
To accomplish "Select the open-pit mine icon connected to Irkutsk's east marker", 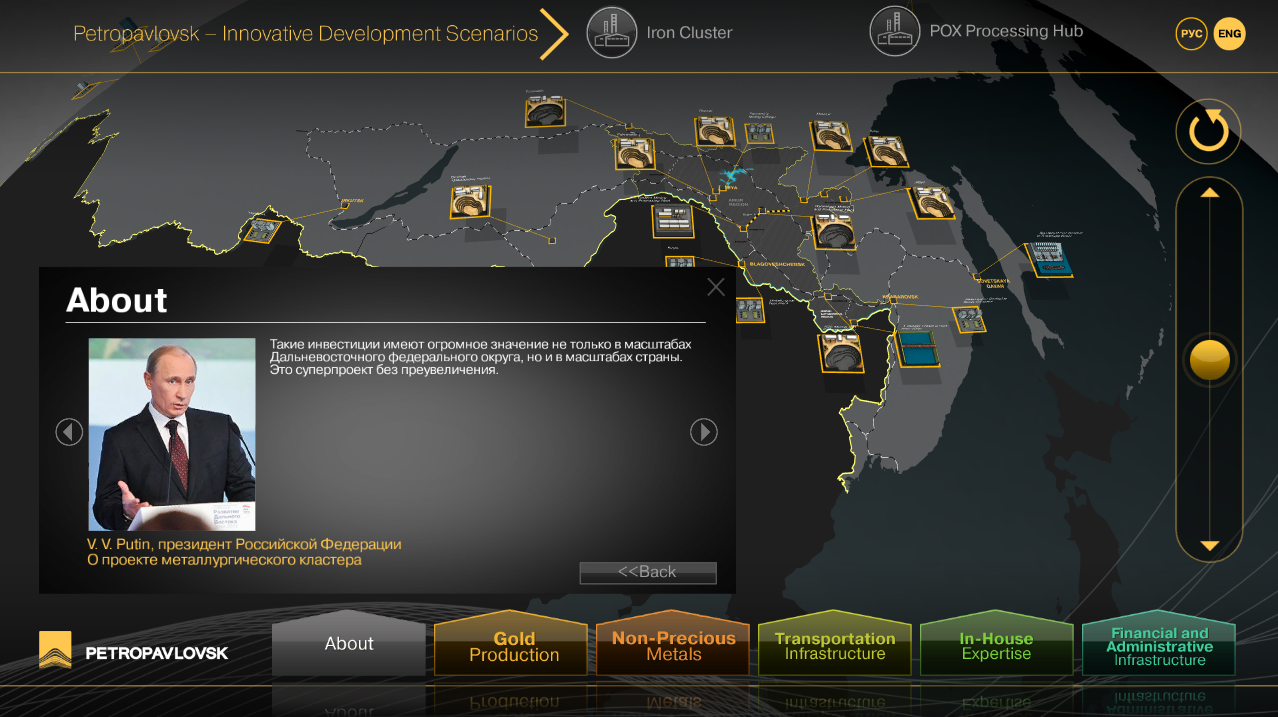I will click(x=471, y=202).
